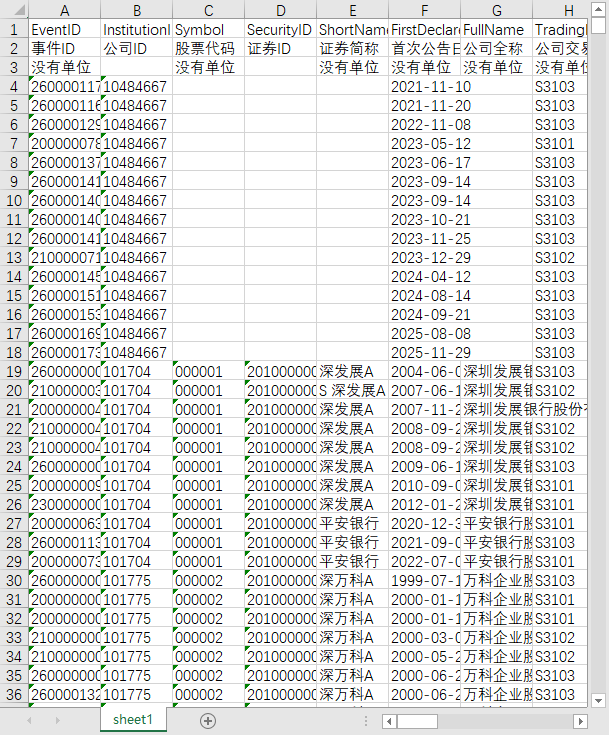Viewport: 609px width, 735px height.
Task: Click the S3101 cell in row 7
Action: [x=560, y=143]
